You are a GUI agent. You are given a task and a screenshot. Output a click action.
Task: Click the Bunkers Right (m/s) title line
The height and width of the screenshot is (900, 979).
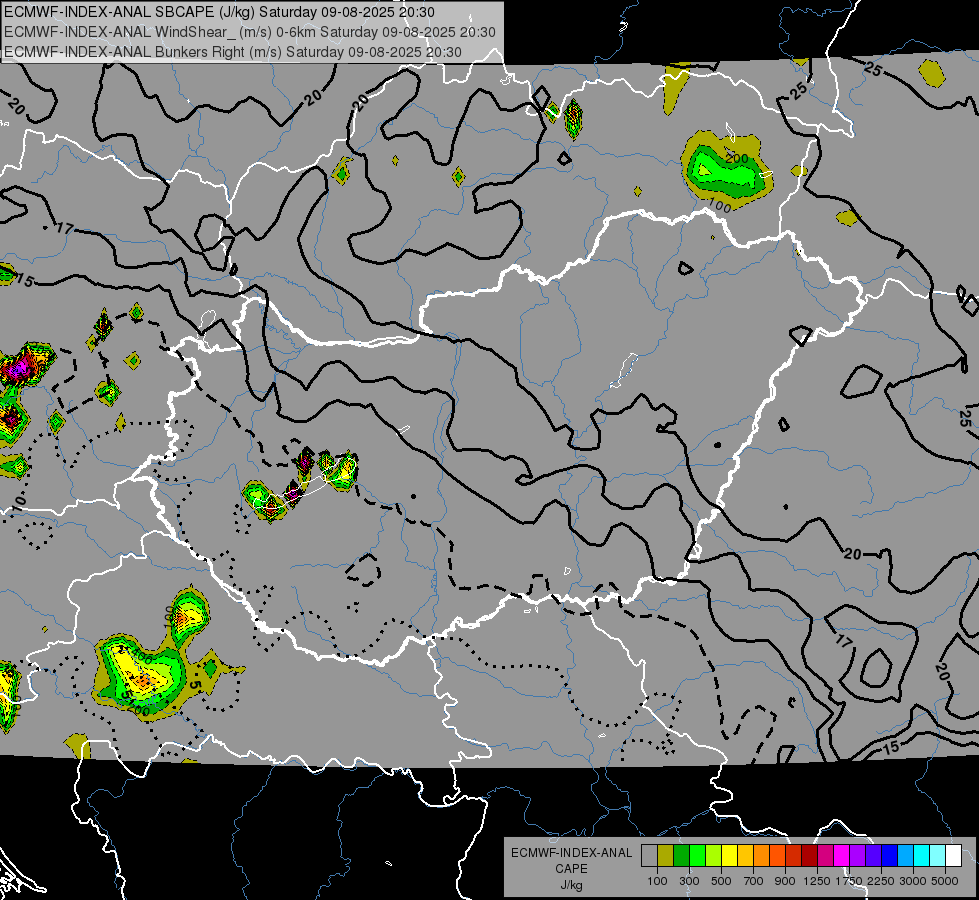pos(233,52)
